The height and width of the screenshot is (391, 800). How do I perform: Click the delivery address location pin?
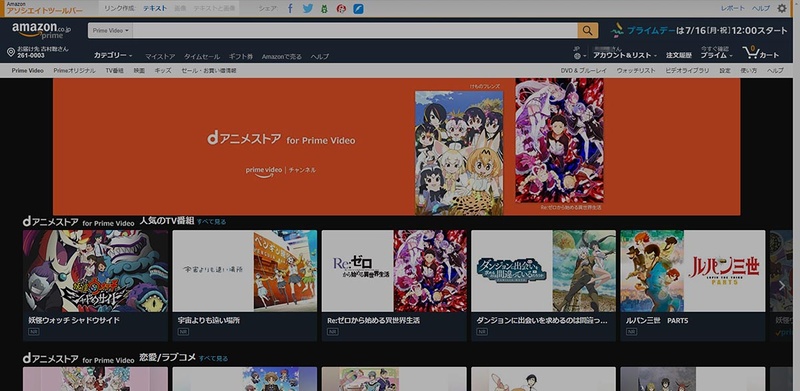point(11,52)
